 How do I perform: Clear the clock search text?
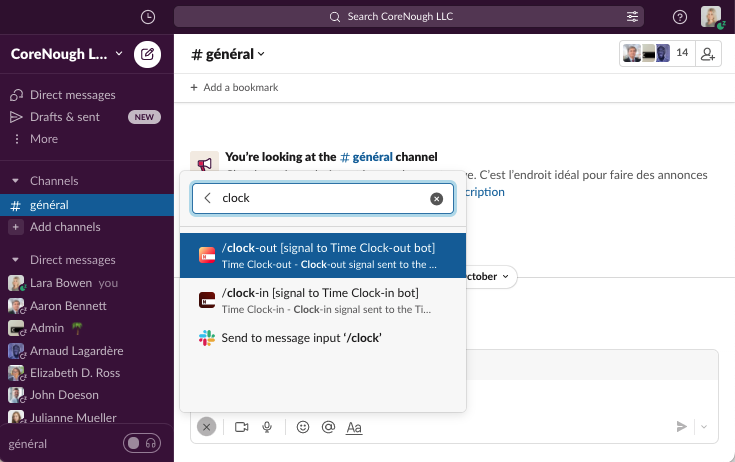[436, 199]
